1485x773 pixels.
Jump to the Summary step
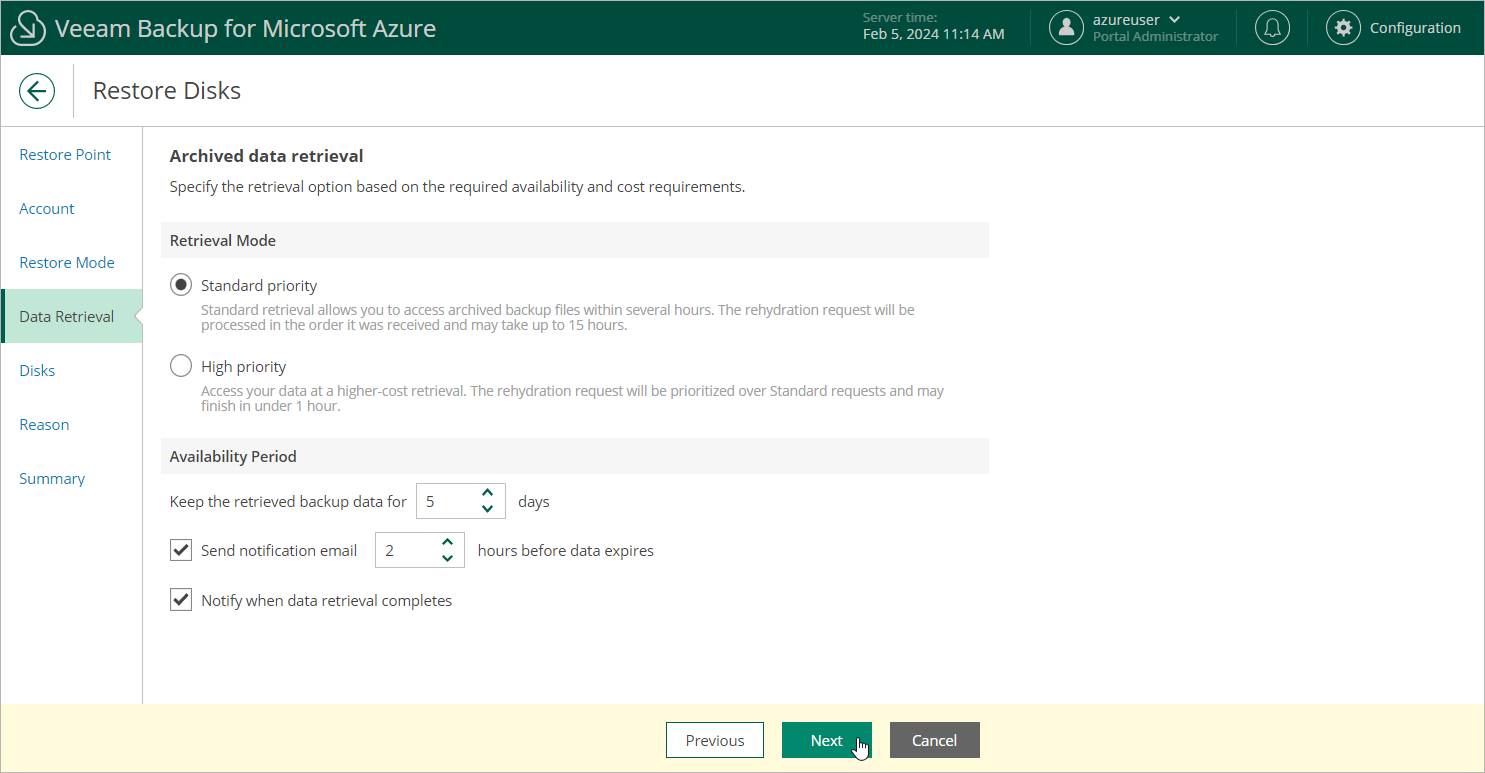(52, 479)
